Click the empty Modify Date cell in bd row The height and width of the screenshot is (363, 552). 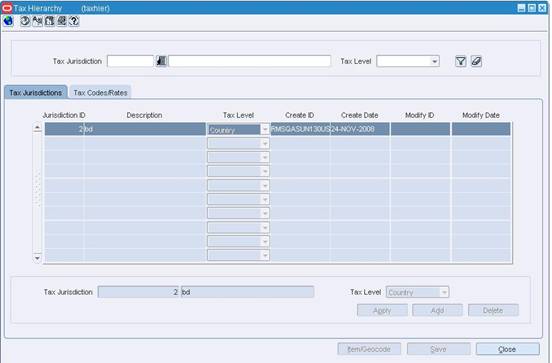[481, 129]
